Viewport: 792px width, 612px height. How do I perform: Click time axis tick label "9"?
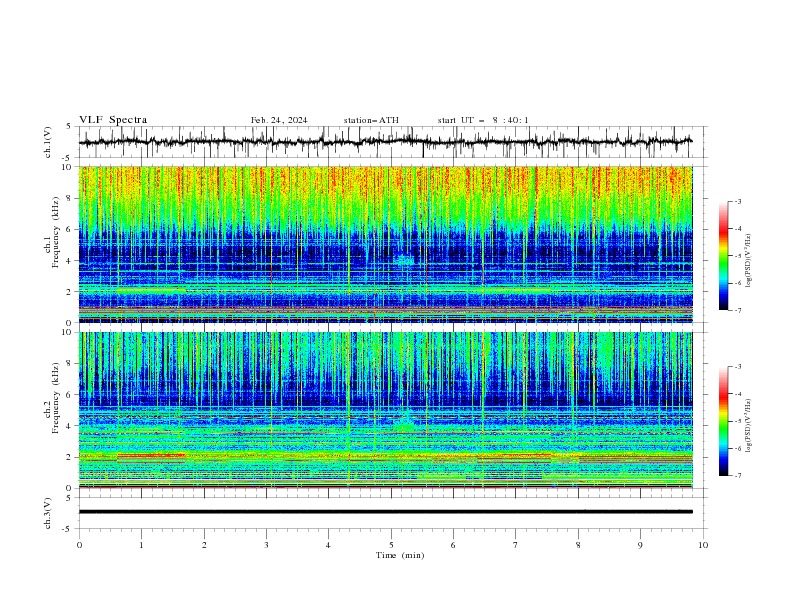[x=640, y=545]
